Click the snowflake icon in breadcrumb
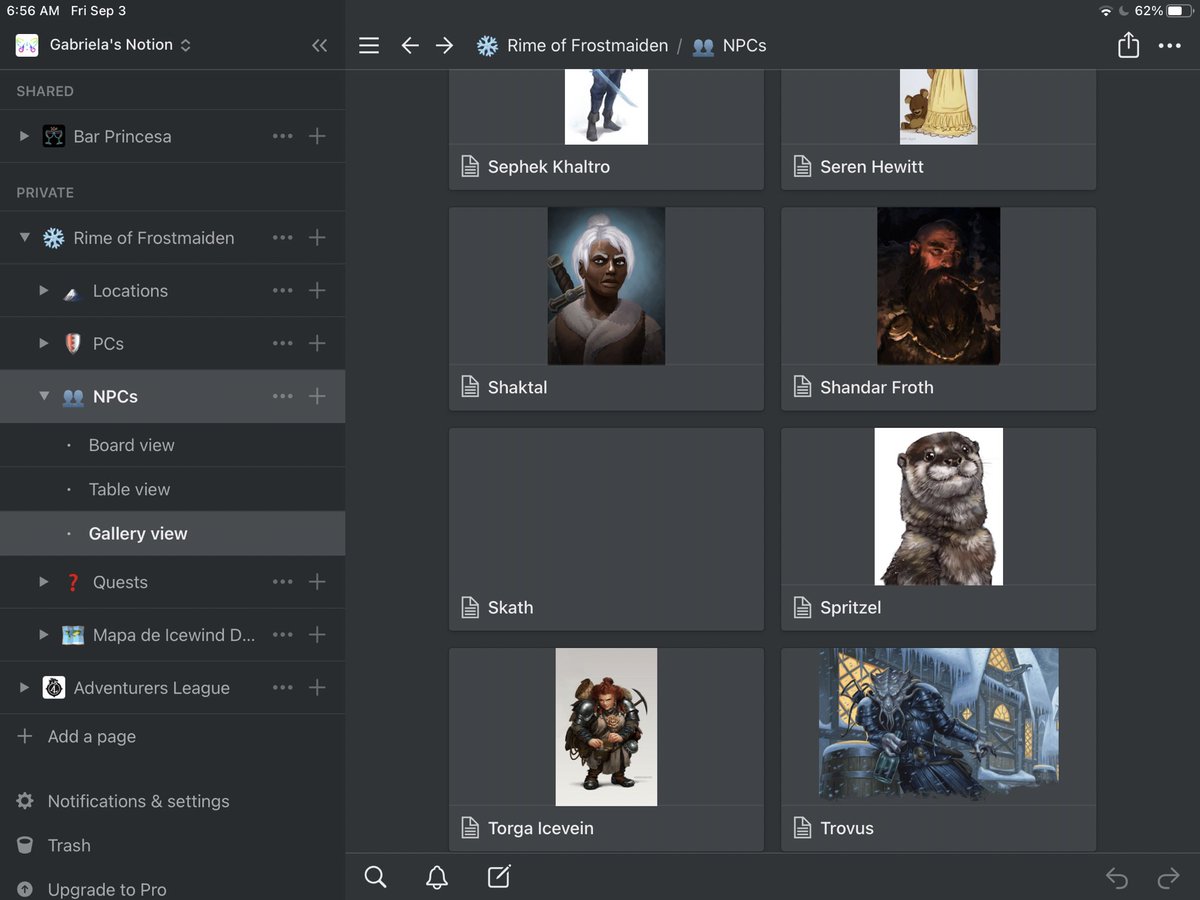 pos(487,45)
